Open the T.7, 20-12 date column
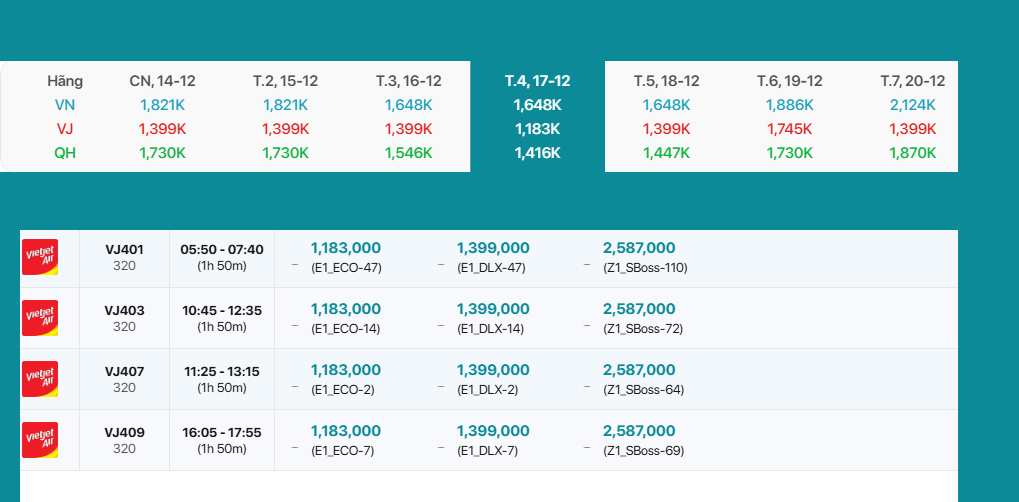The image size is (1019, 502). pyautogui.click(x=912, y=81)
